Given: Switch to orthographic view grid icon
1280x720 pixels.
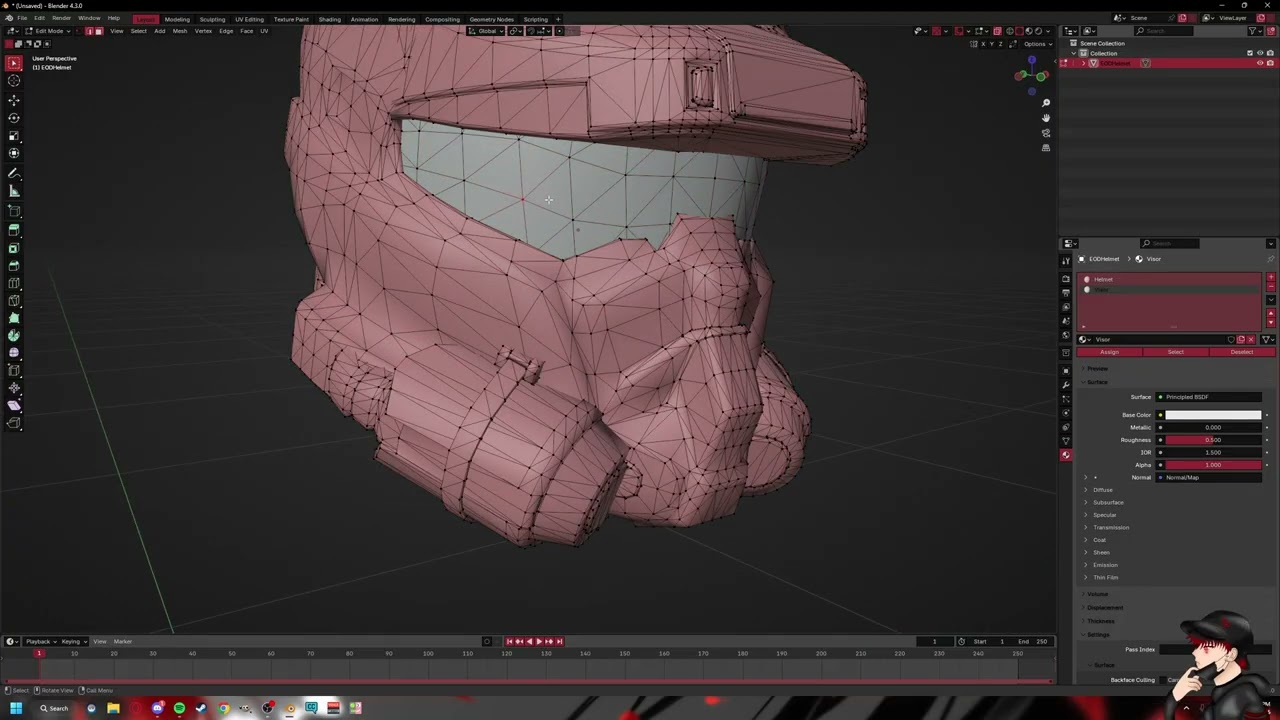Looking at the screenshot, I should (x=1046, y=148).
